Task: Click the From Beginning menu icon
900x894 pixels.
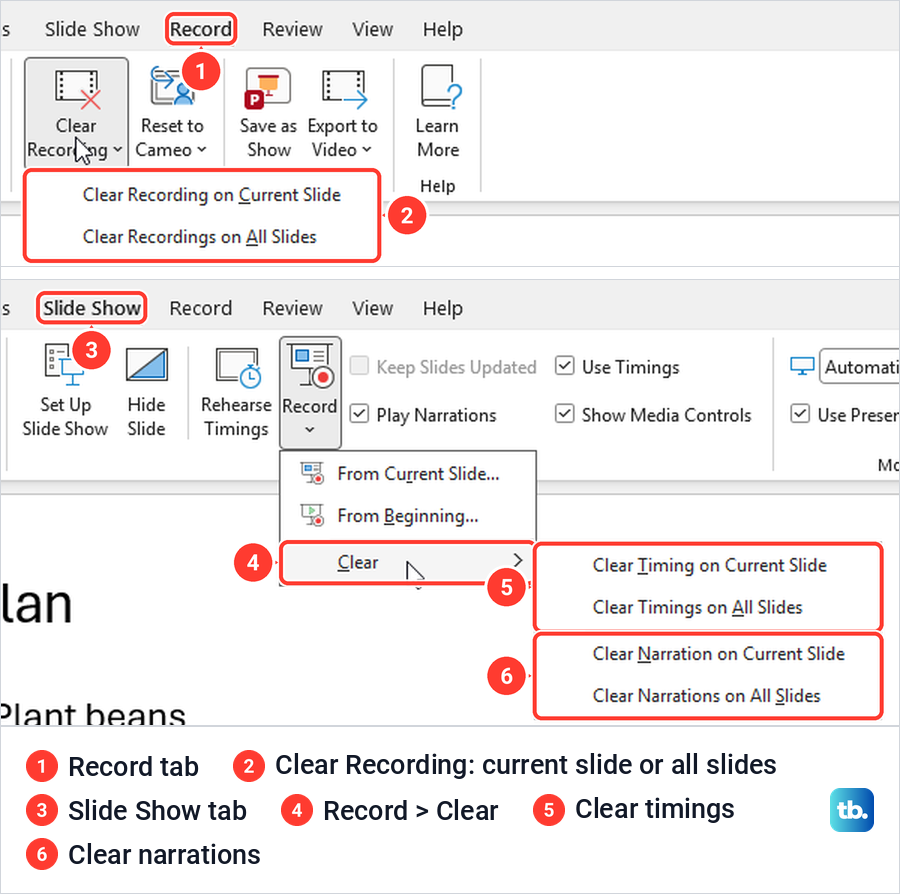Action: [312, 515]
